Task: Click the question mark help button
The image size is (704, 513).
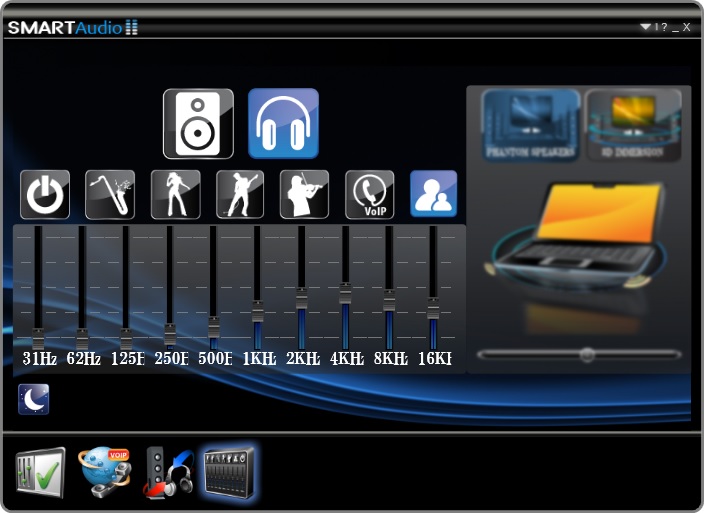Action: click(664, 27)
